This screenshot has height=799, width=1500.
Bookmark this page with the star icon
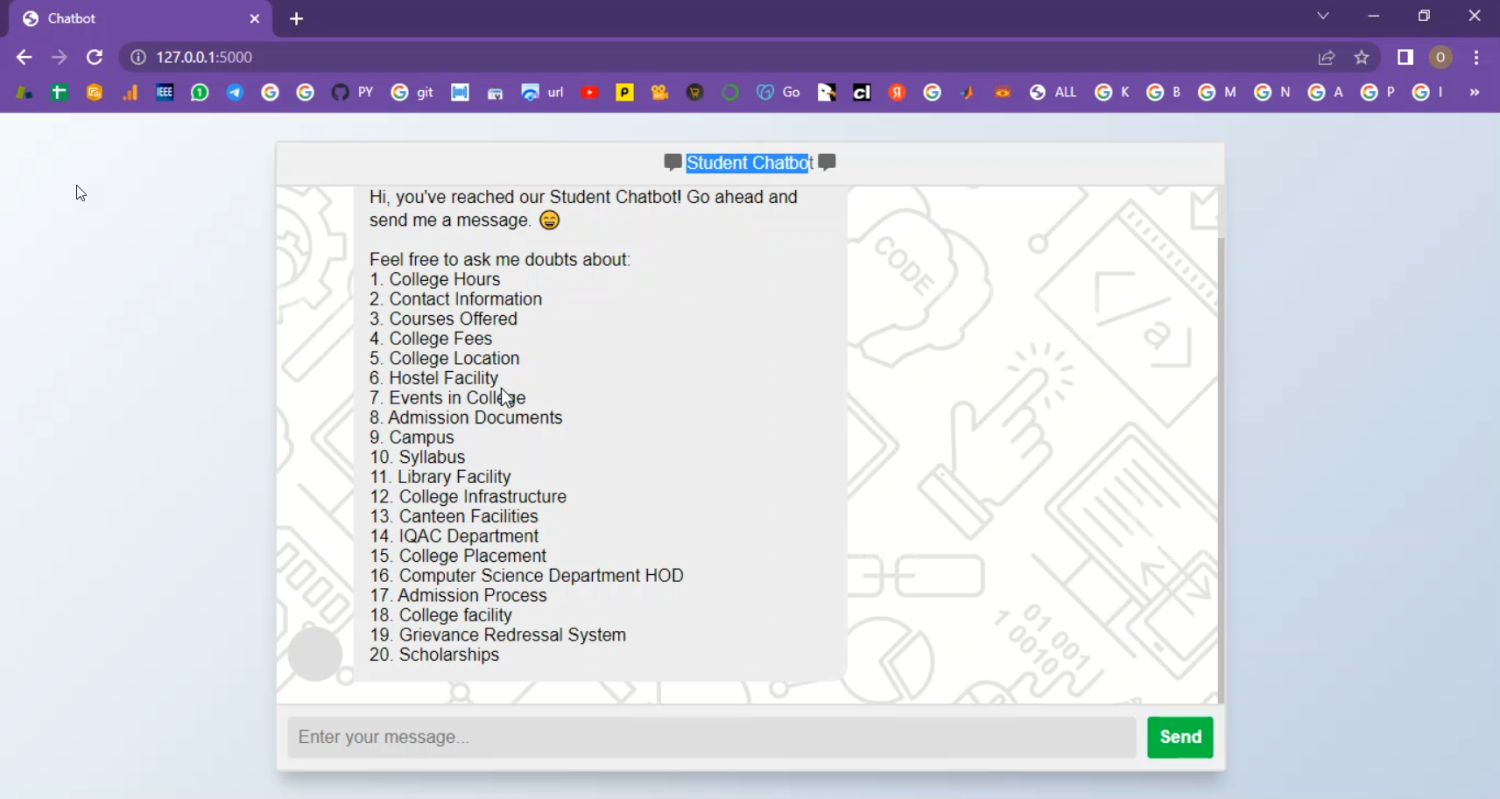(x=1361, y=58)
